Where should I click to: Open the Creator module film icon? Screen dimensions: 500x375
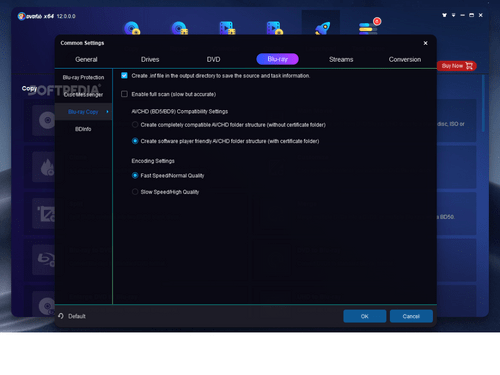pyautogui.click(x=274, y=28)
